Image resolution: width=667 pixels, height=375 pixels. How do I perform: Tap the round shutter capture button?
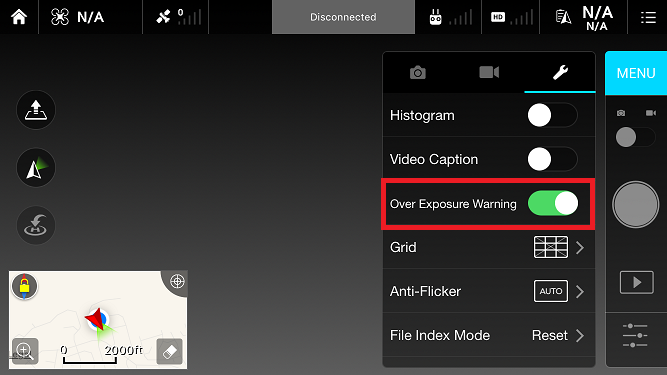pos(636,205)
